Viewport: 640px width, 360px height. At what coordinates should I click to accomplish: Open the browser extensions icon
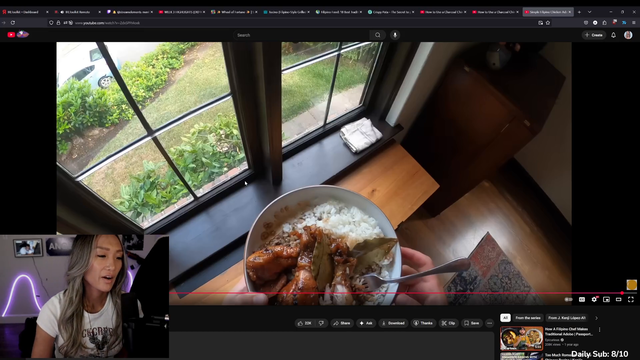(x=604, y=23)
